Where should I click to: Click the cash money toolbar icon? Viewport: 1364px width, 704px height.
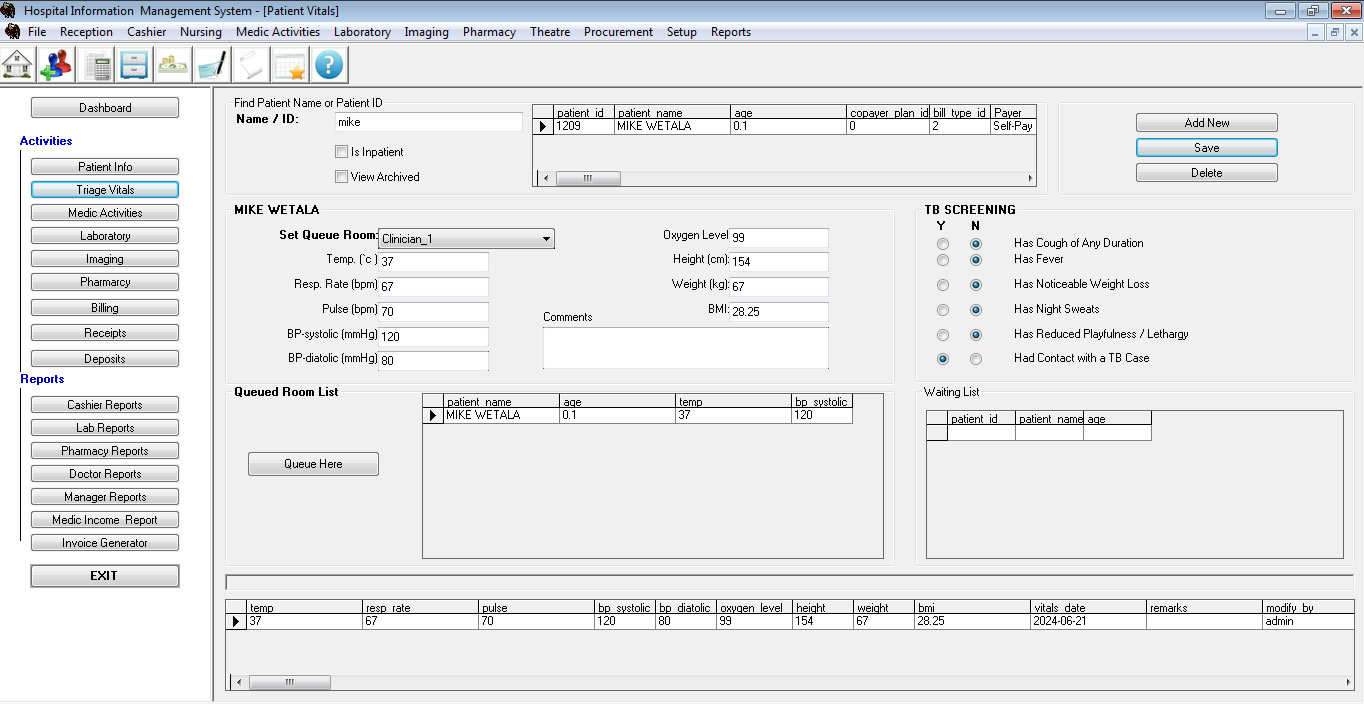point(173,65)
